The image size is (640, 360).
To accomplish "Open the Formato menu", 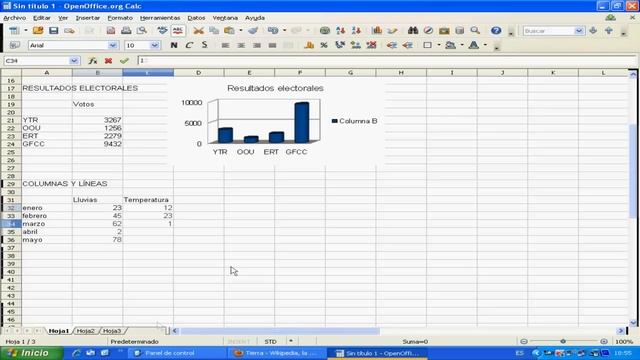I will 120,18.
